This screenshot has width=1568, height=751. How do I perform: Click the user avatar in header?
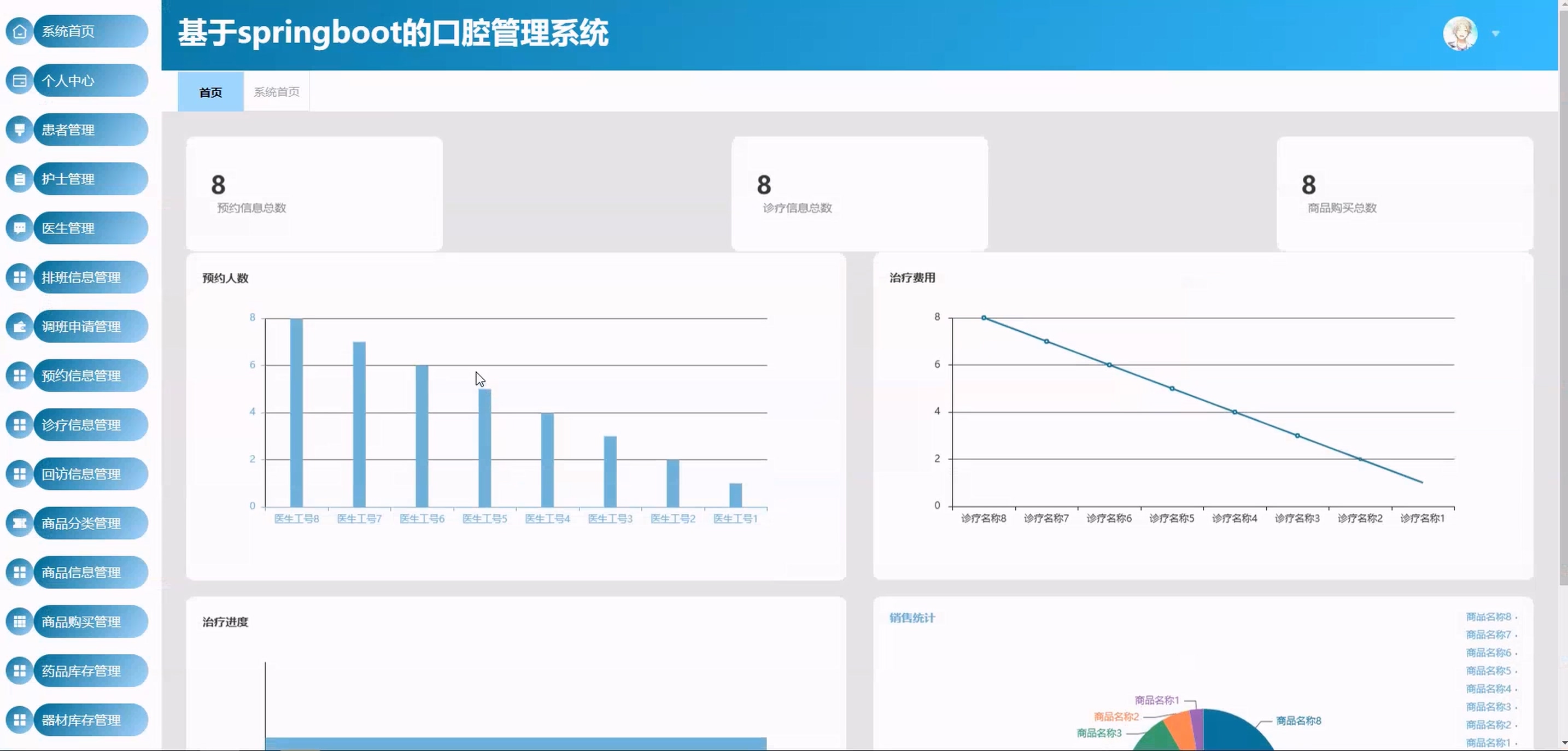(1460, 34)
